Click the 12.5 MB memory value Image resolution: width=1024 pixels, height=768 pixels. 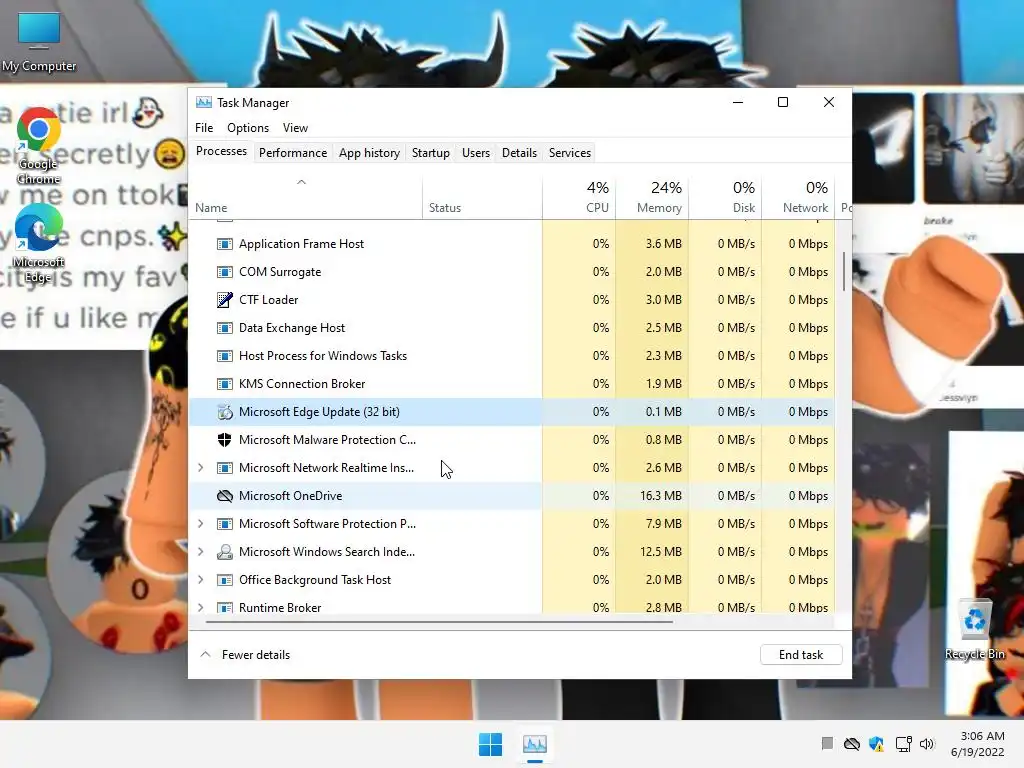[661, 552]
